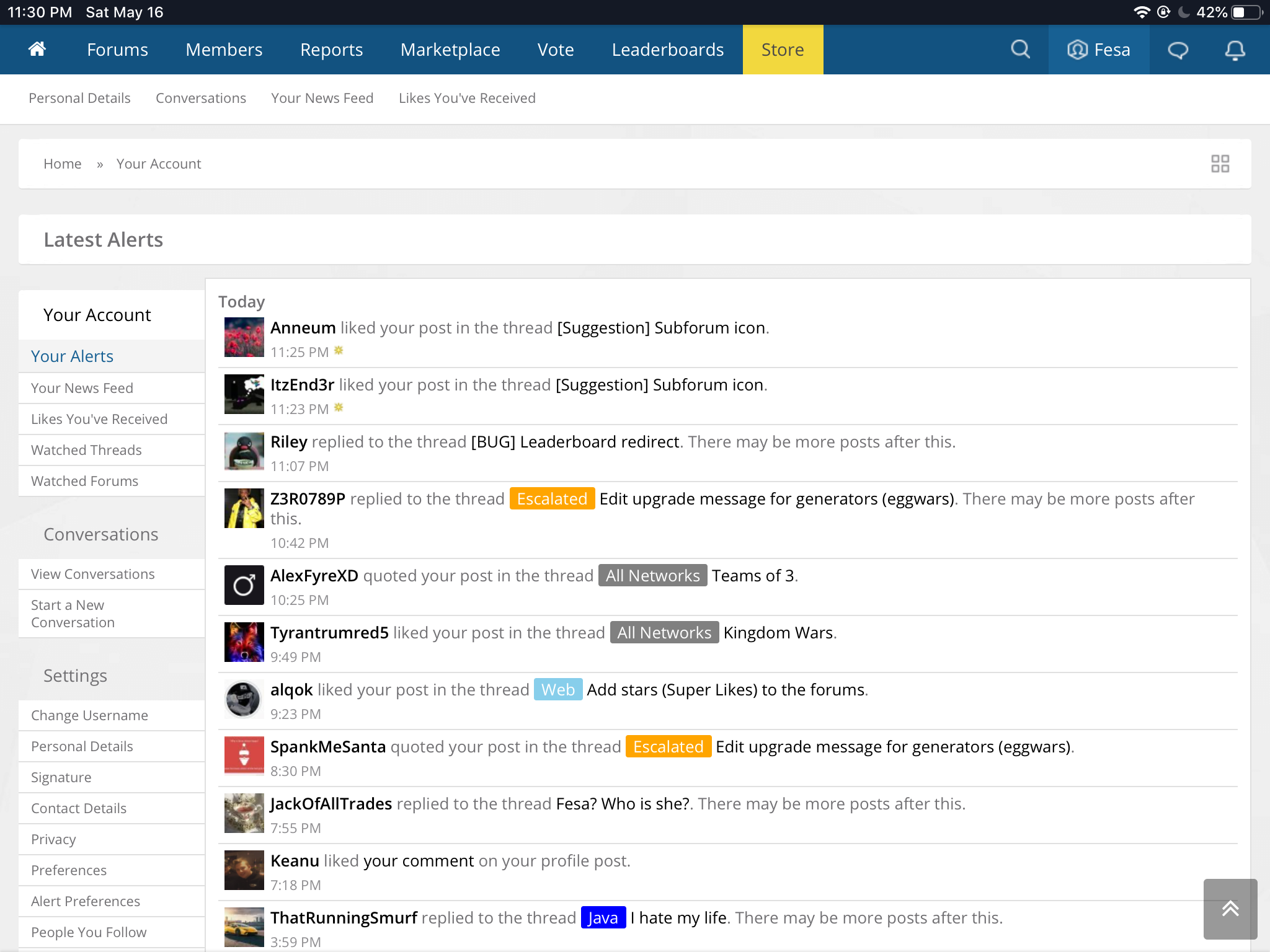Click 'your comment' link in Keanu alert
The image size is (1270, 952).
[x=419, y=860]
